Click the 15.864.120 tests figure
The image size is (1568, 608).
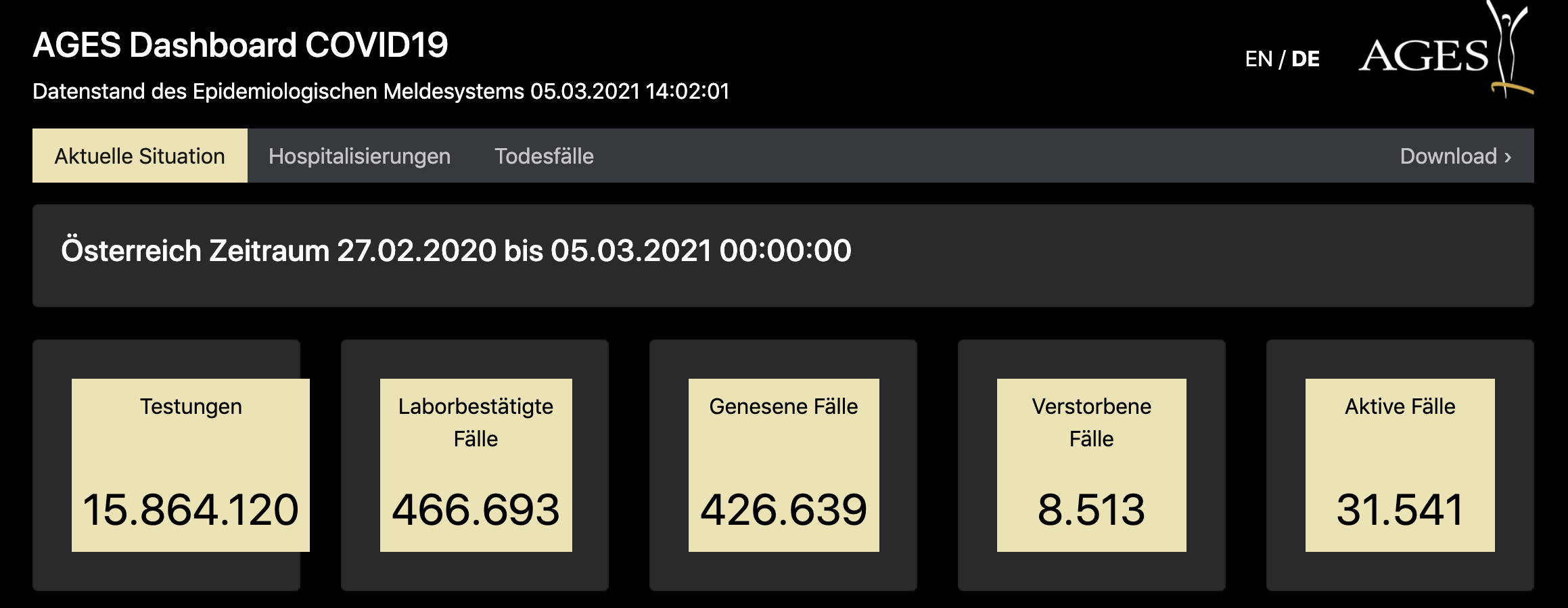[x=191, y=509]
